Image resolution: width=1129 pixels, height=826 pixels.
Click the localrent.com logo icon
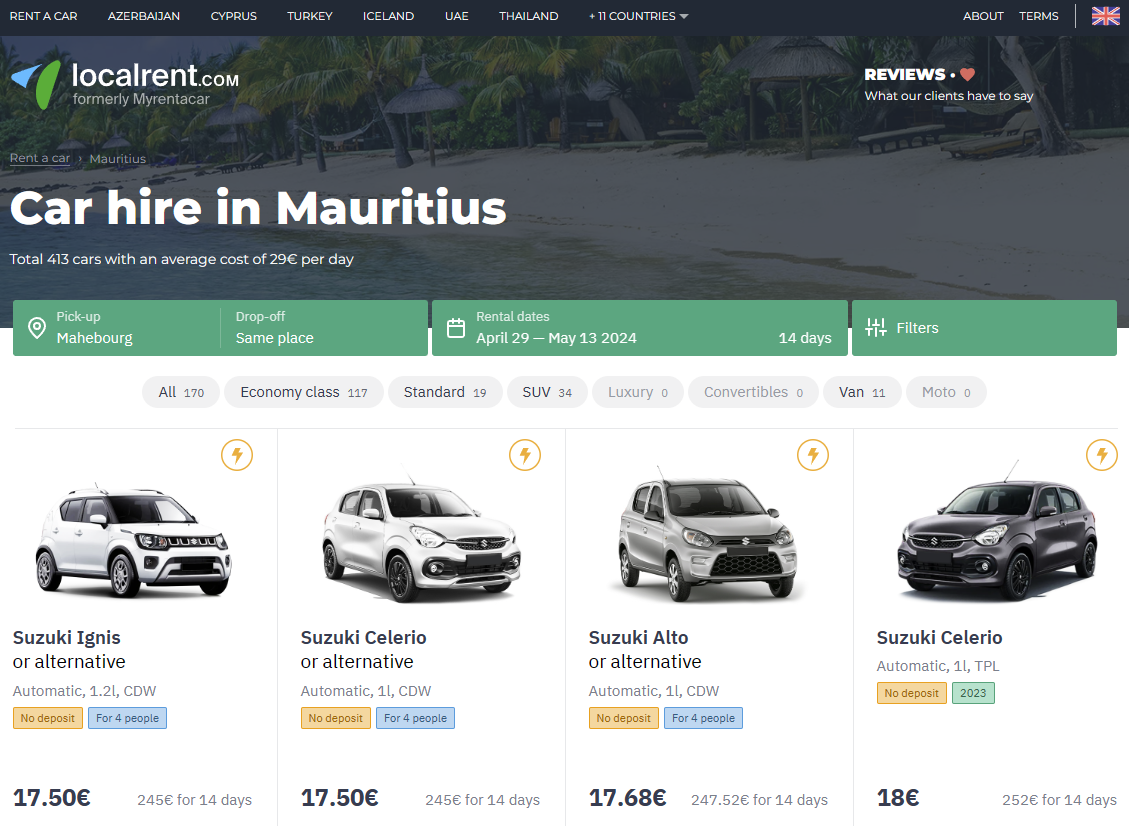coord(36,84)
